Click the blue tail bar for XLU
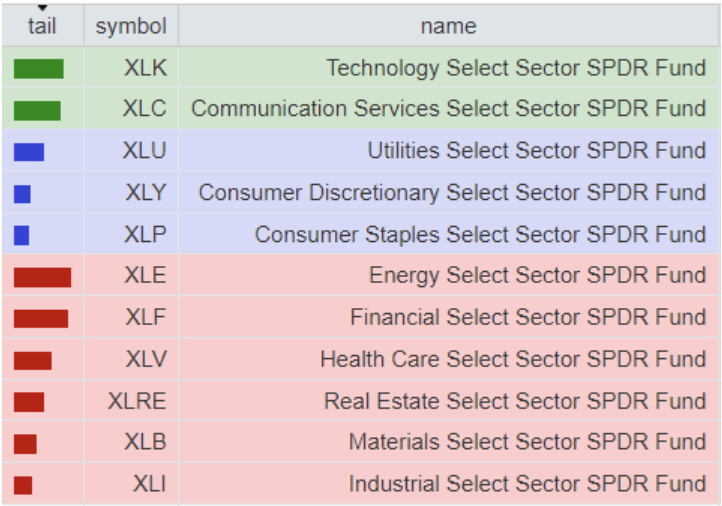The image size is (722, 506). (29, 152)
